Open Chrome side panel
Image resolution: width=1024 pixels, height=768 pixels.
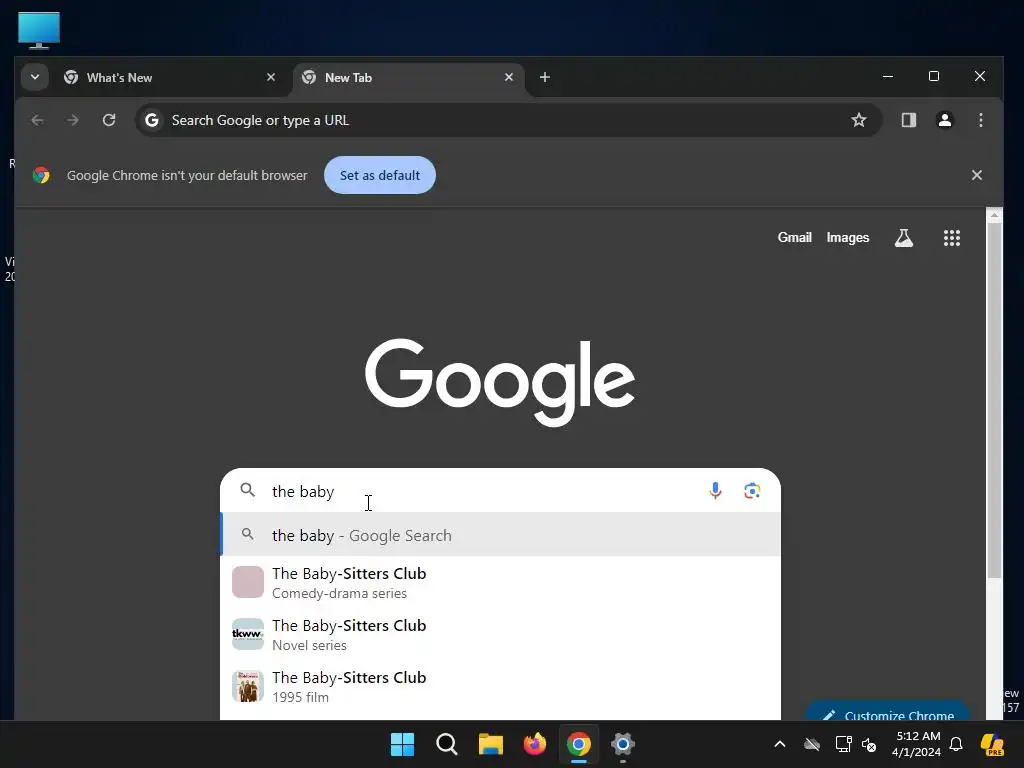(908, 120)
